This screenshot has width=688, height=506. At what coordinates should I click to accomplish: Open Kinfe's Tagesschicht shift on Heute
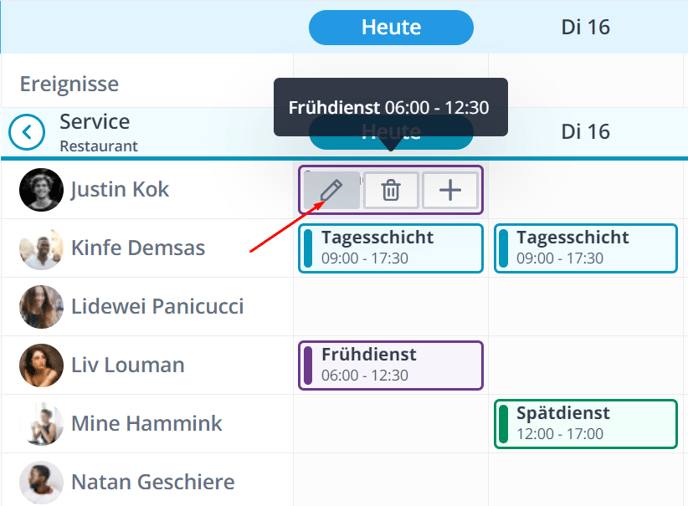pos(391,248)
